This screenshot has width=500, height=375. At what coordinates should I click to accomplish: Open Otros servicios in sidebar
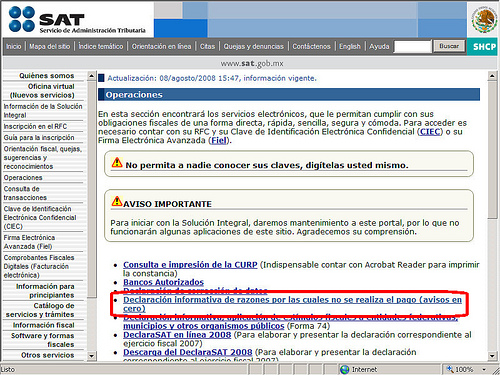[48, 355]
